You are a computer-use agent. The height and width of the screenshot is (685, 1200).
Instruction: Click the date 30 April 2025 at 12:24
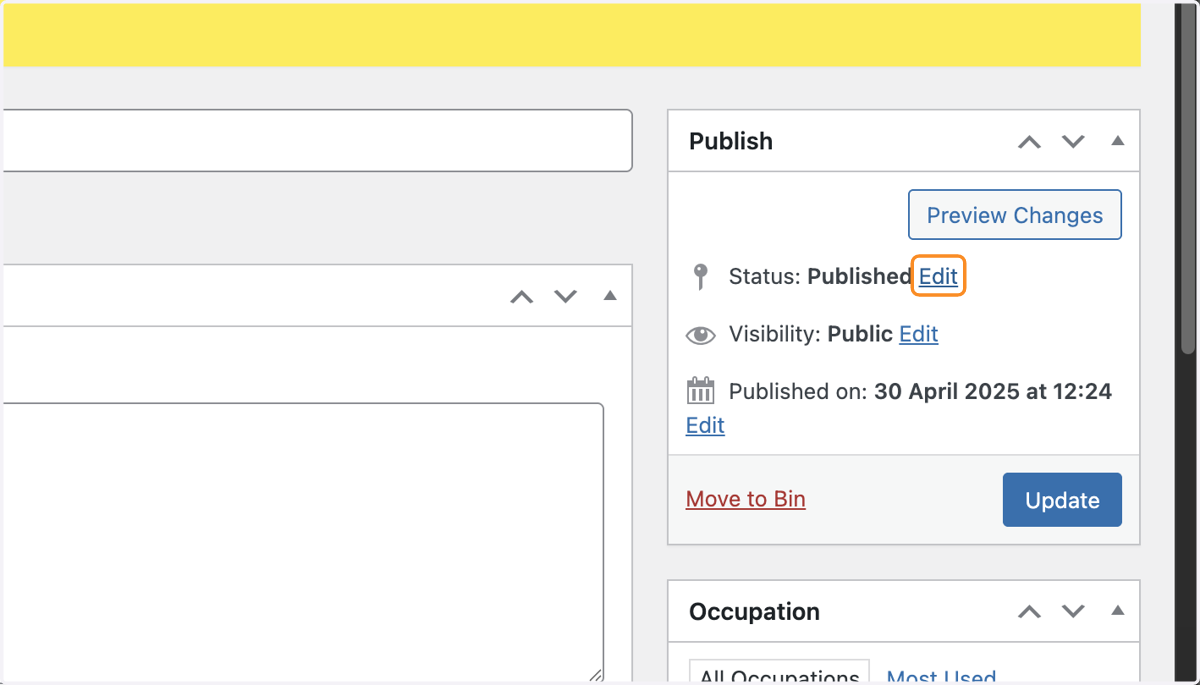coord(993,391)
